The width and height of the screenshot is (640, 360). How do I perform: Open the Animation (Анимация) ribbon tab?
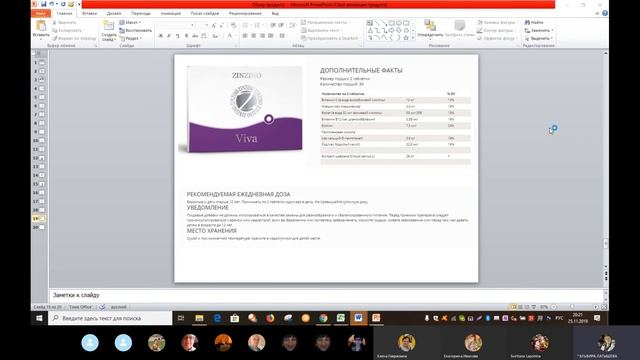coord(171,13)
